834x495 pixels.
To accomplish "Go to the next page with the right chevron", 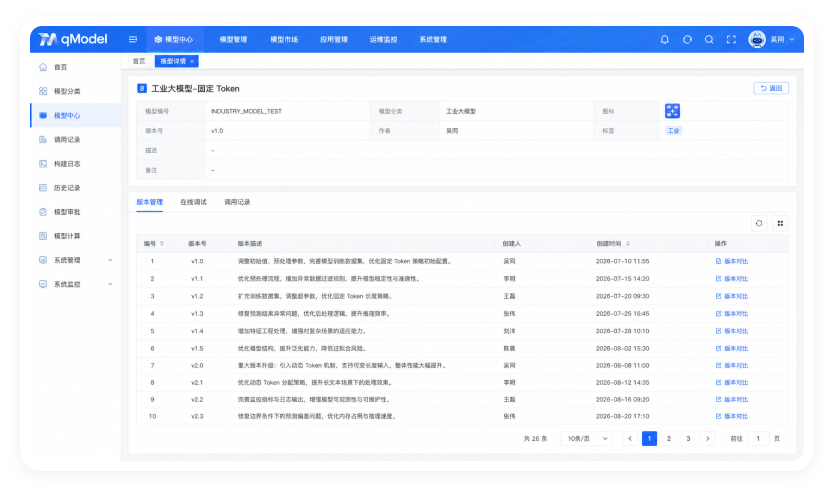I will [x=707, y=439].
